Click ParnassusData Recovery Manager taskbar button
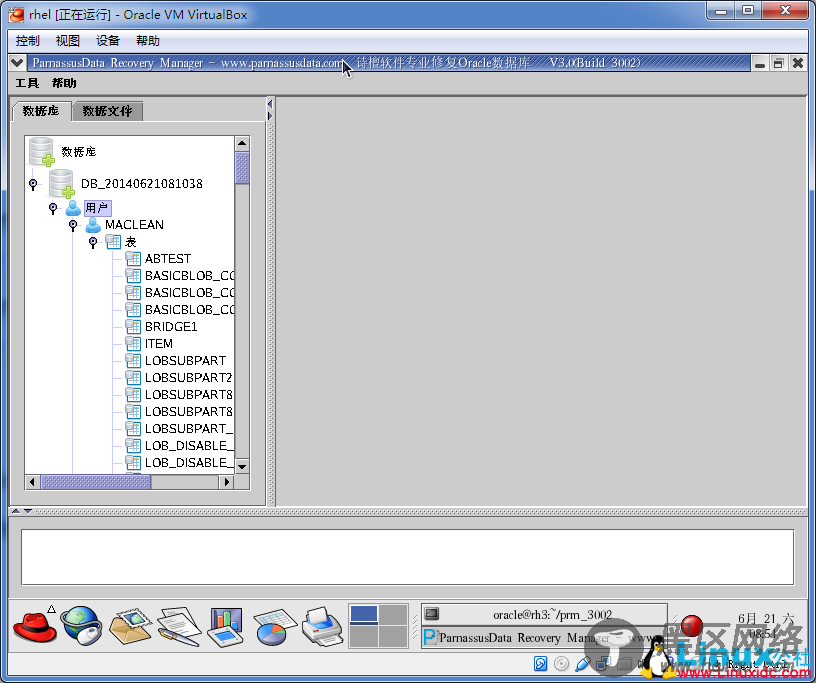The image size is (816, 683). (x=544, y=638)
